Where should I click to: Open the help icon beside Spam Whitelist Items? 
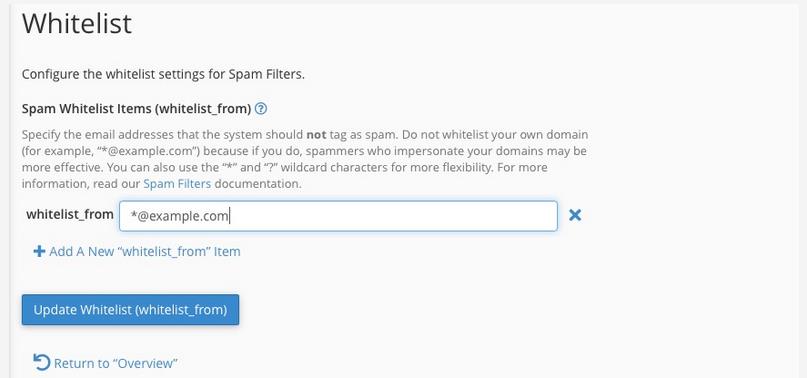coord(261,109)
